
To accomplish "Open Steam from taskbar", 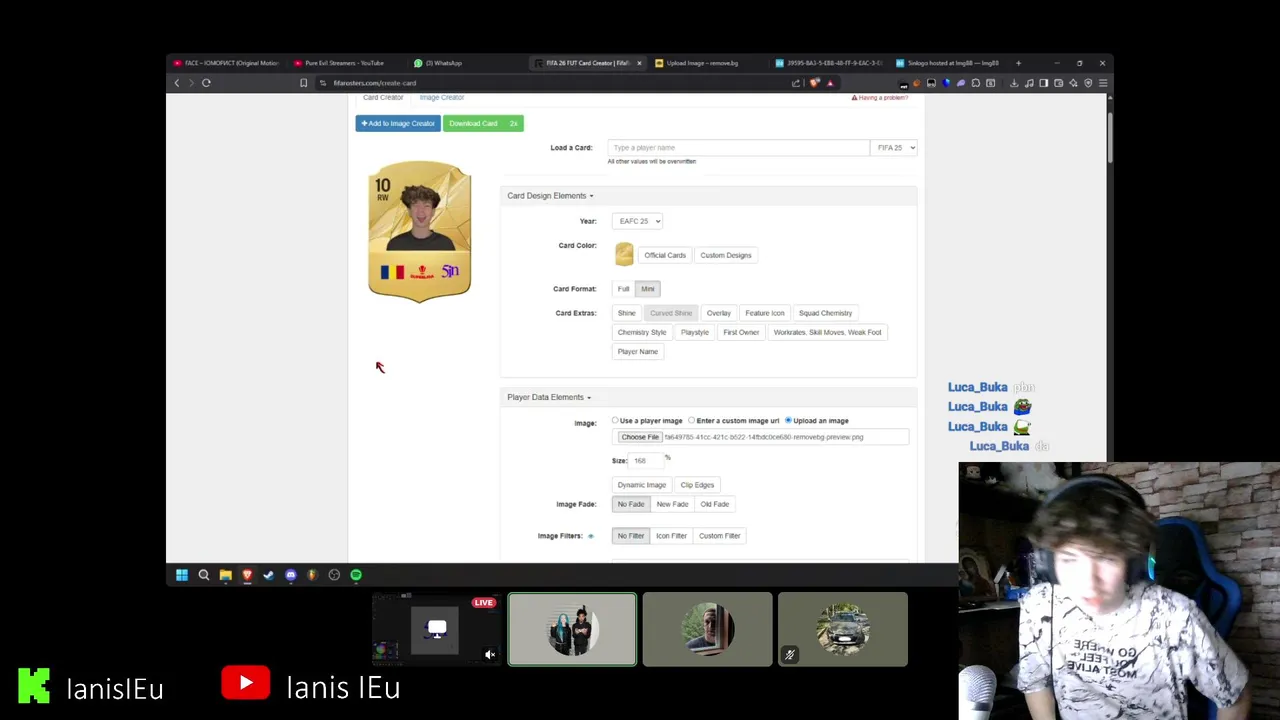I will click(x=268, y=575).
